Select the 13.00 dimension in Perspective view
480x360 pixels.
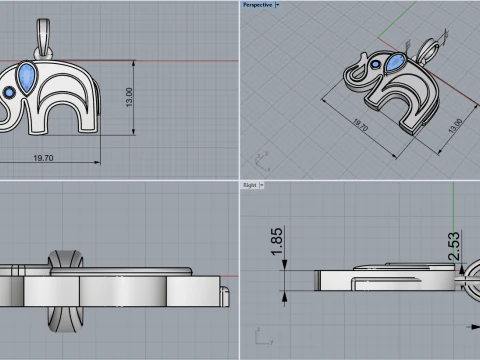click(x=455, y=126)
